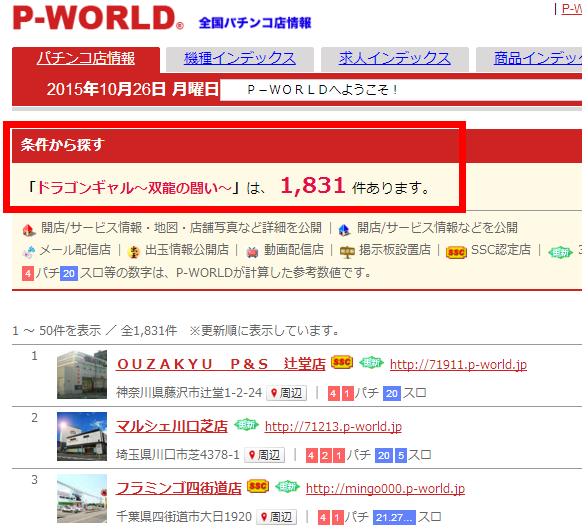This screenshot has height=526, width=582.
Task: Click the 掲示板設置店 signboard icon
Action: [x=347, y=252]
